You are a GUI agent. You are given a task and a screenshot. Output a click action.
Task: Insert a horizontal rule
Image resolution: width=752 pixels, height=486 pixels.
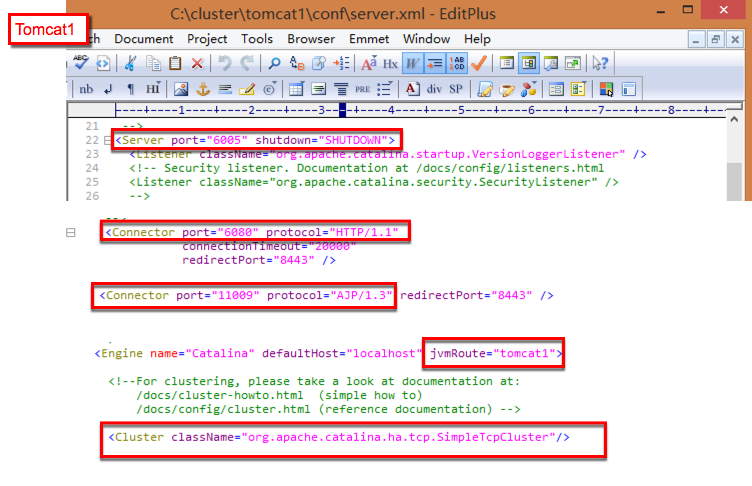point(225,89)
